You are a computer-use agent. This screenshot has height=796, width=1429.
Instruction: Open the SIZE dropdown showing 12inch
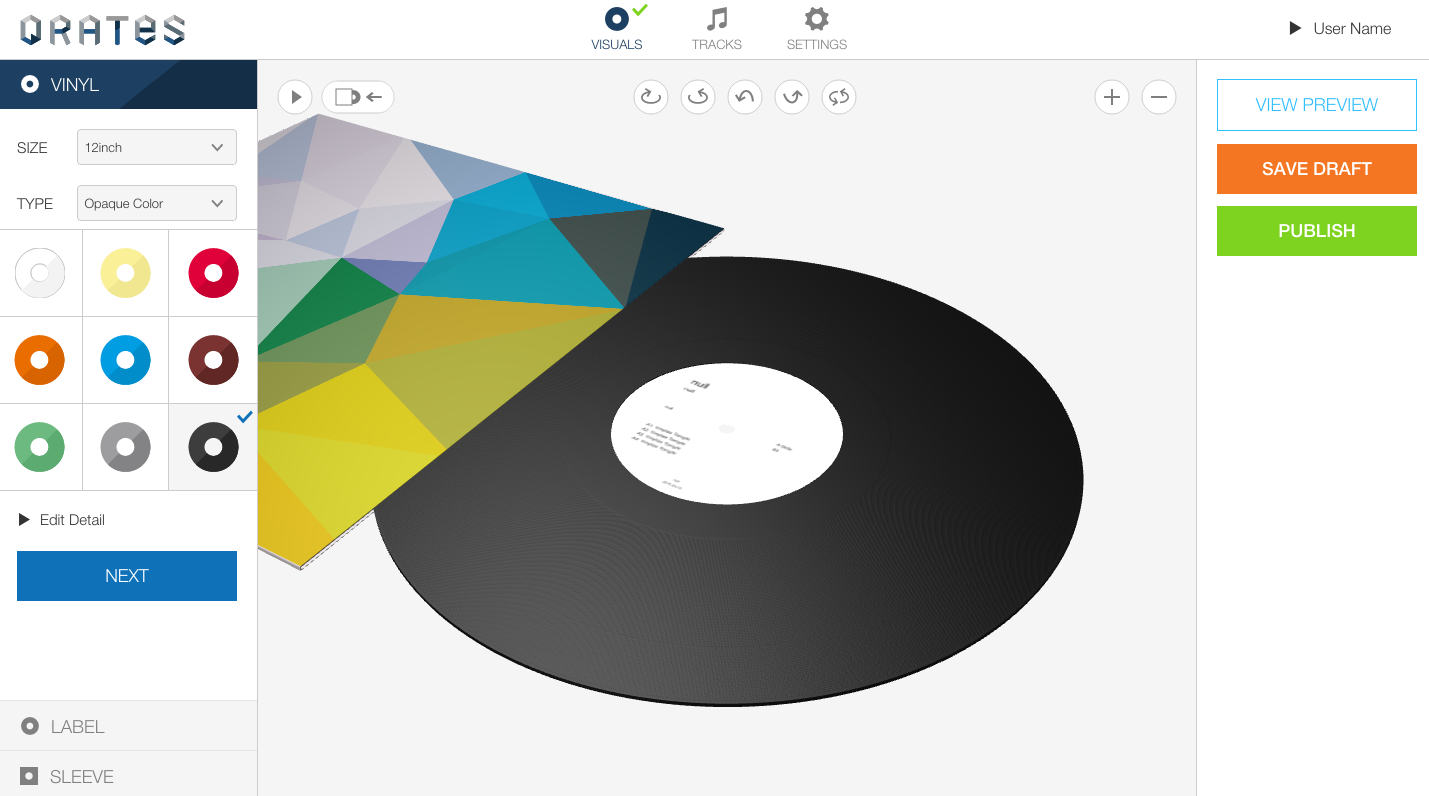click(157, 147)
